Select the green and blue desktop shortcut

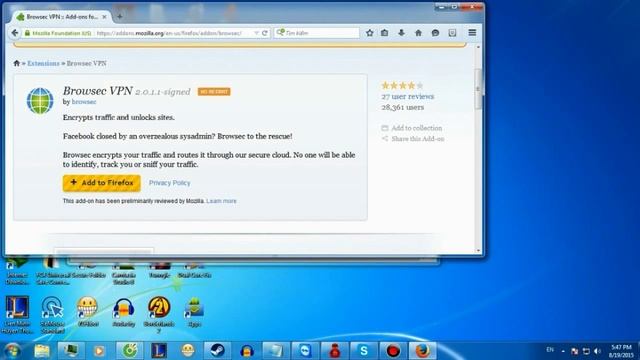(194, 312)
